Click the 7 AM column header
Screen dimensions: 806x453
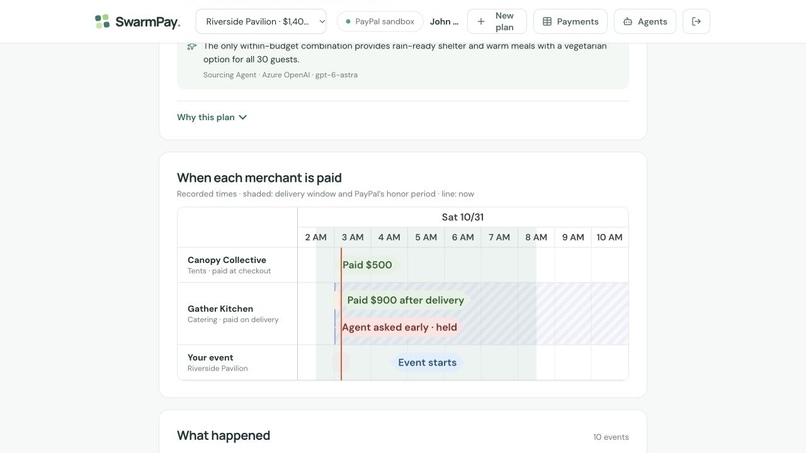tap(499, 237)
